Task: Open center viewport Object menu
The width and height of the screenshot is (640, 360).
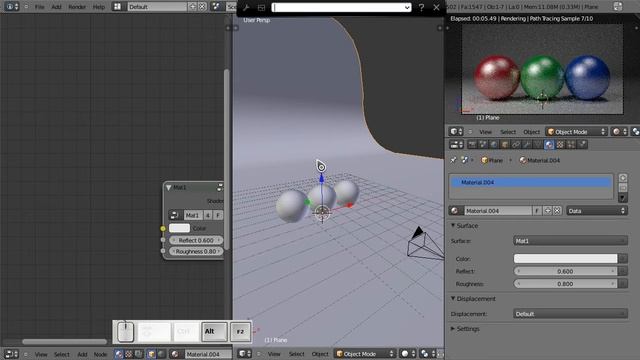Action: coord(320,354)
